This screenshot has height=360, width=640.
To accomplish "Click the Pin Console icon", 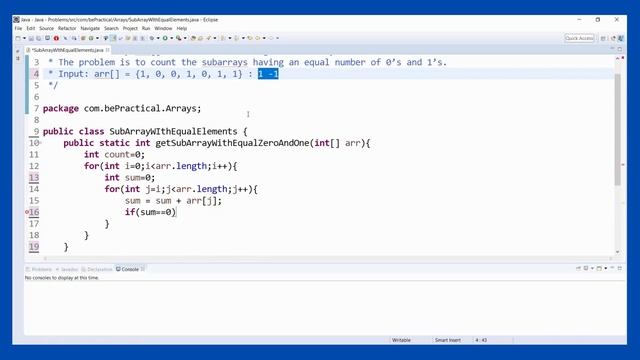I will 578,268.
